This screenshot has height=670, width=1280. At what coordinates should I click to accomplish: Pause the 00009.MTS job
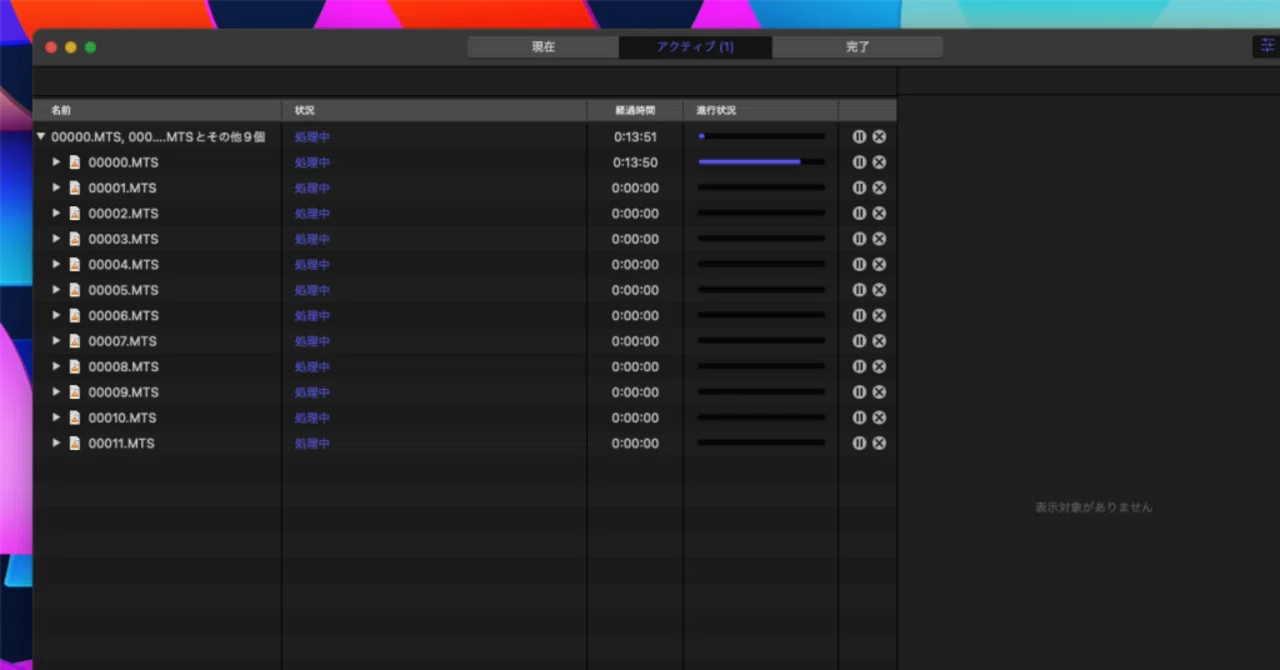(x=859, y=392)
